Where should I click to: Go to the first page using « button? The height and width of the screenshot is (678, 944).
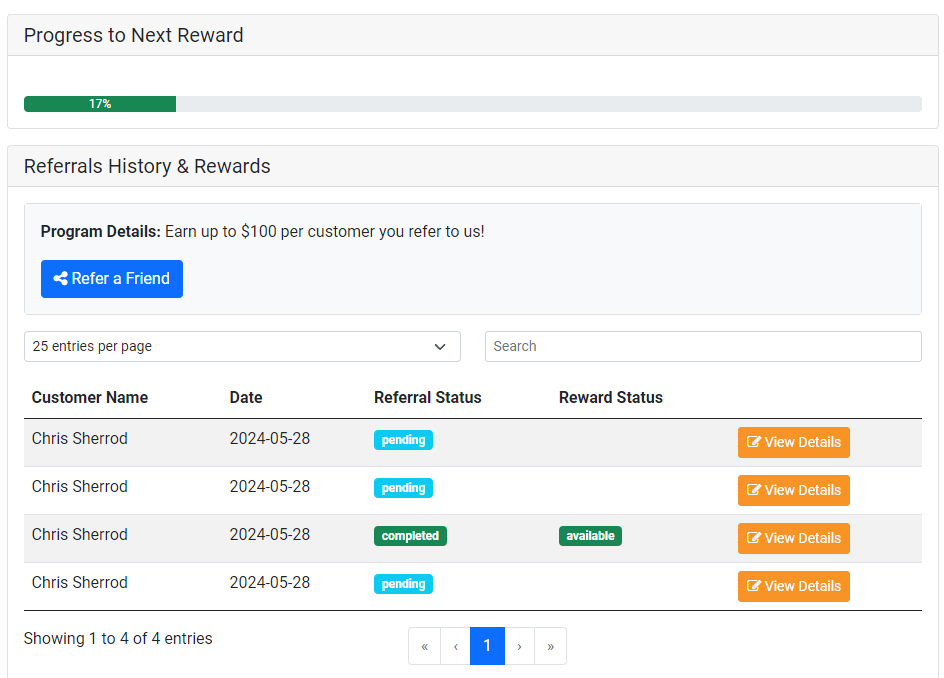[x=424, y=646]
